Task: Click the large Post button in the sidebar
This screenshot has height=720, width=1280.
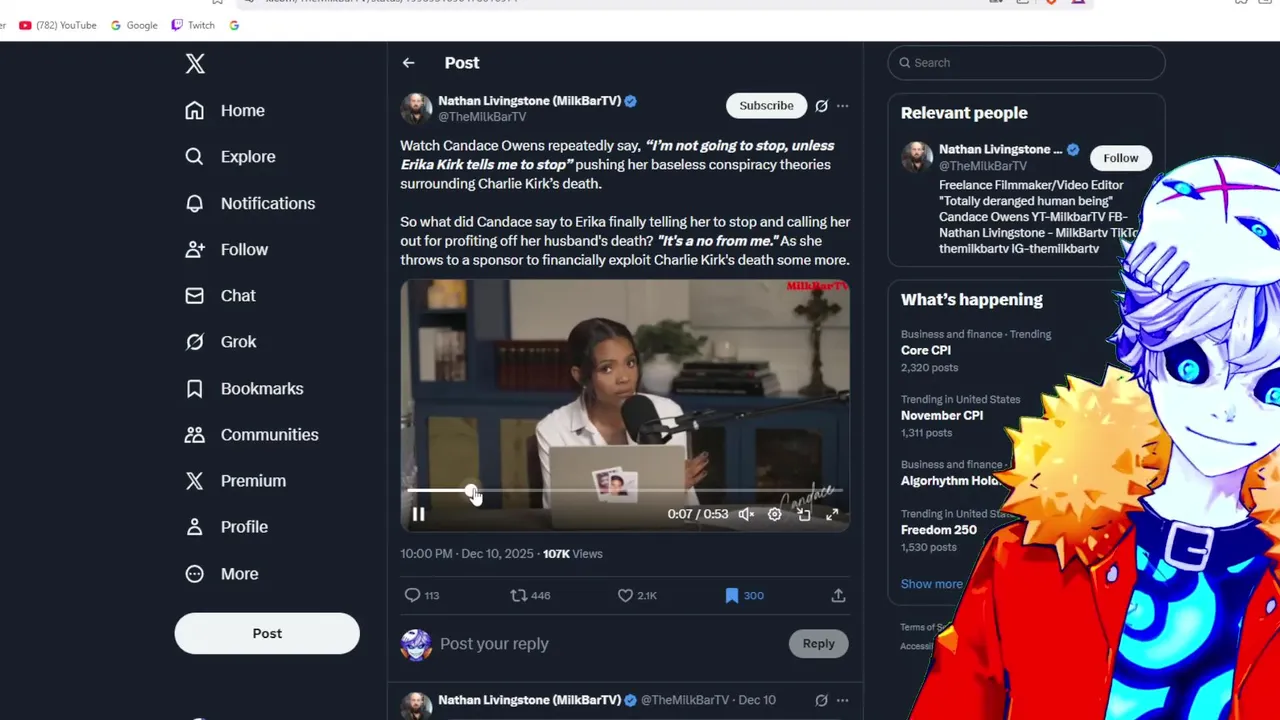Action: 267,633
